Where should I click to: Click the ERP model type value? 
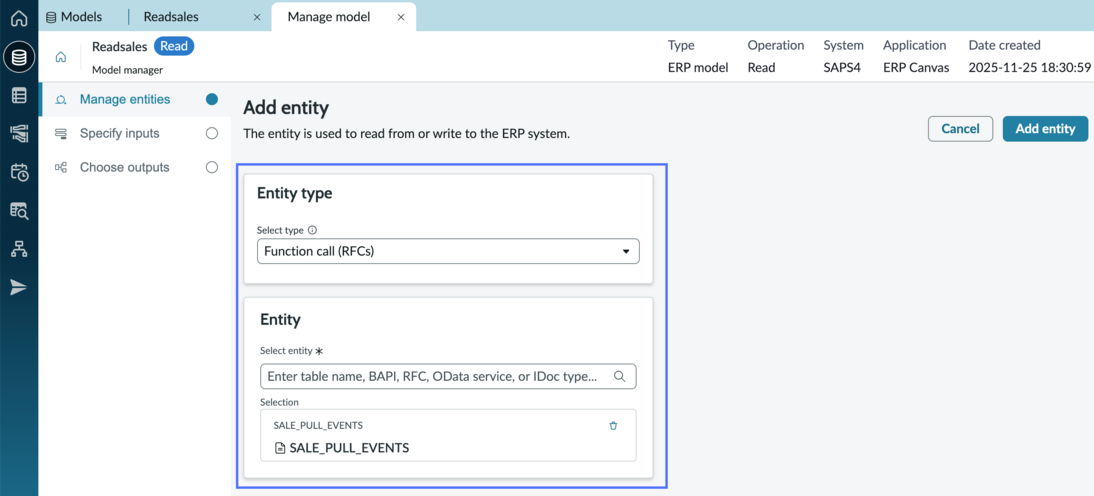click(698, 68)
